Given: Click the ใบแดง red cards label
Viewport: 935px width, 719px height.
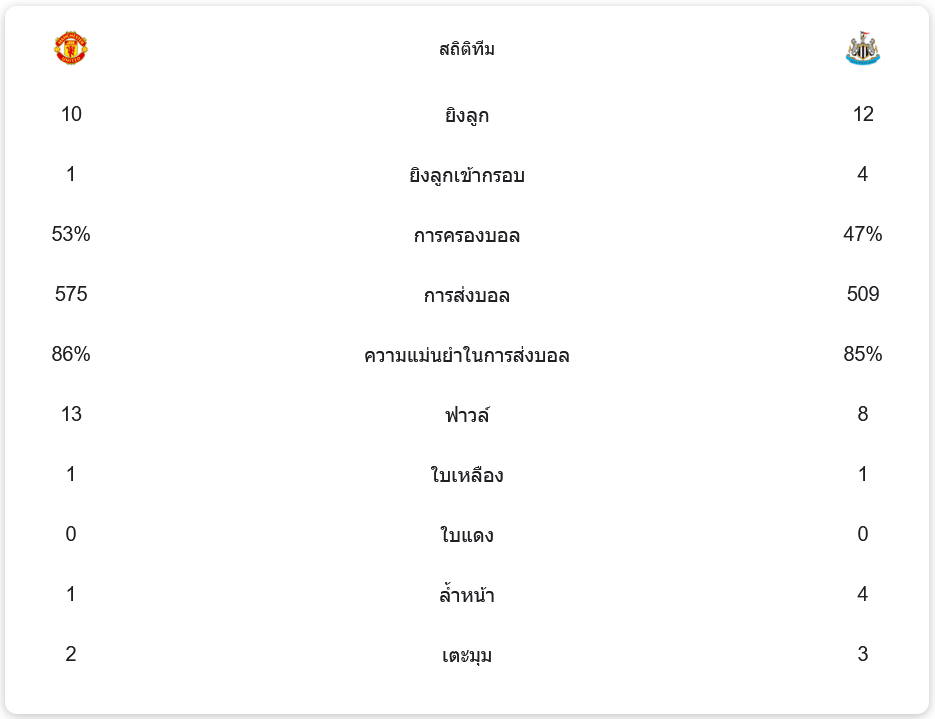Looking at the screenshot, I should (467, 535).
